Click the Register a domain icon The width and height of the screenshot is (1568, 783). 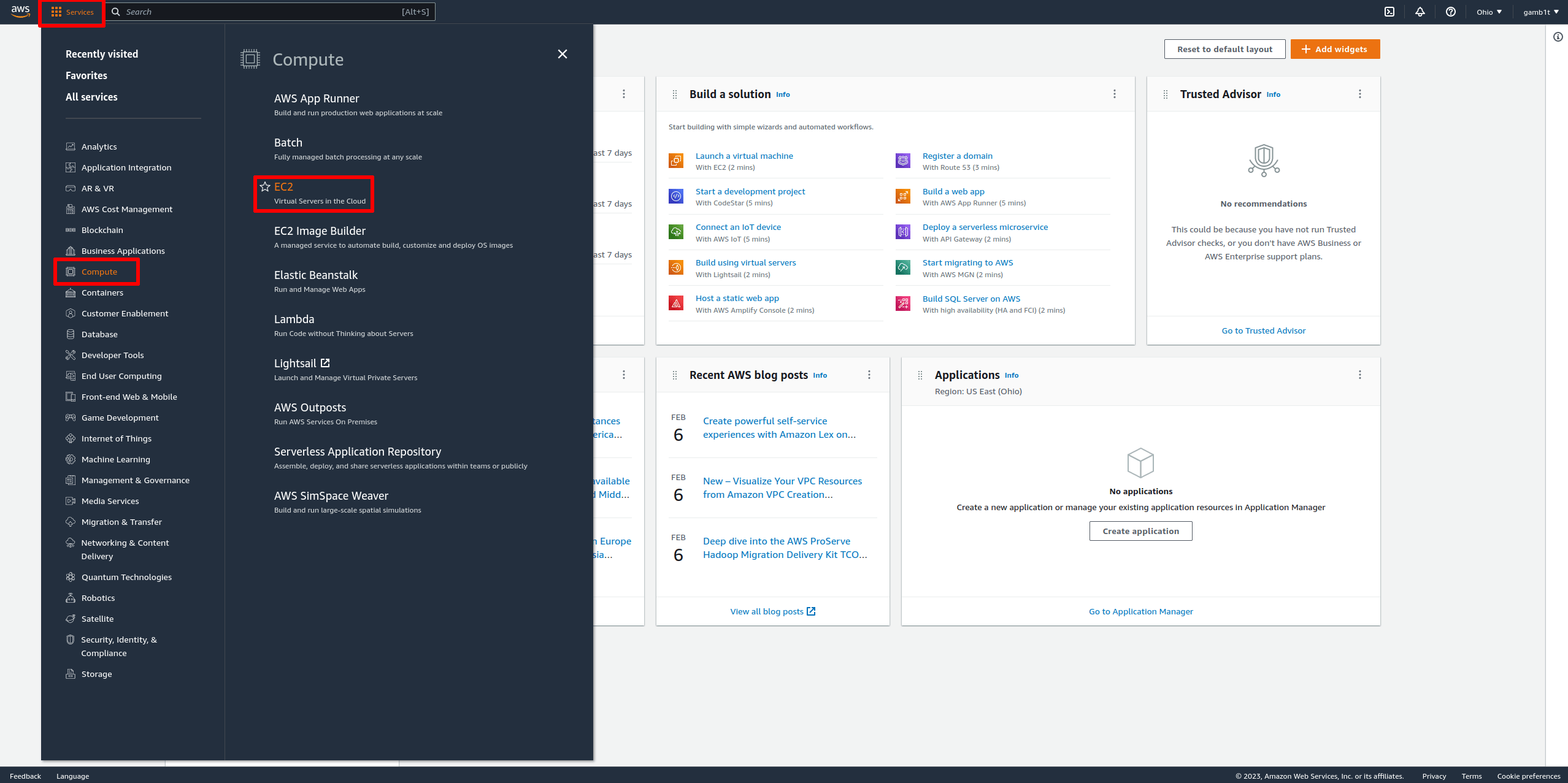pyautogui.click(x=903, y=161)
